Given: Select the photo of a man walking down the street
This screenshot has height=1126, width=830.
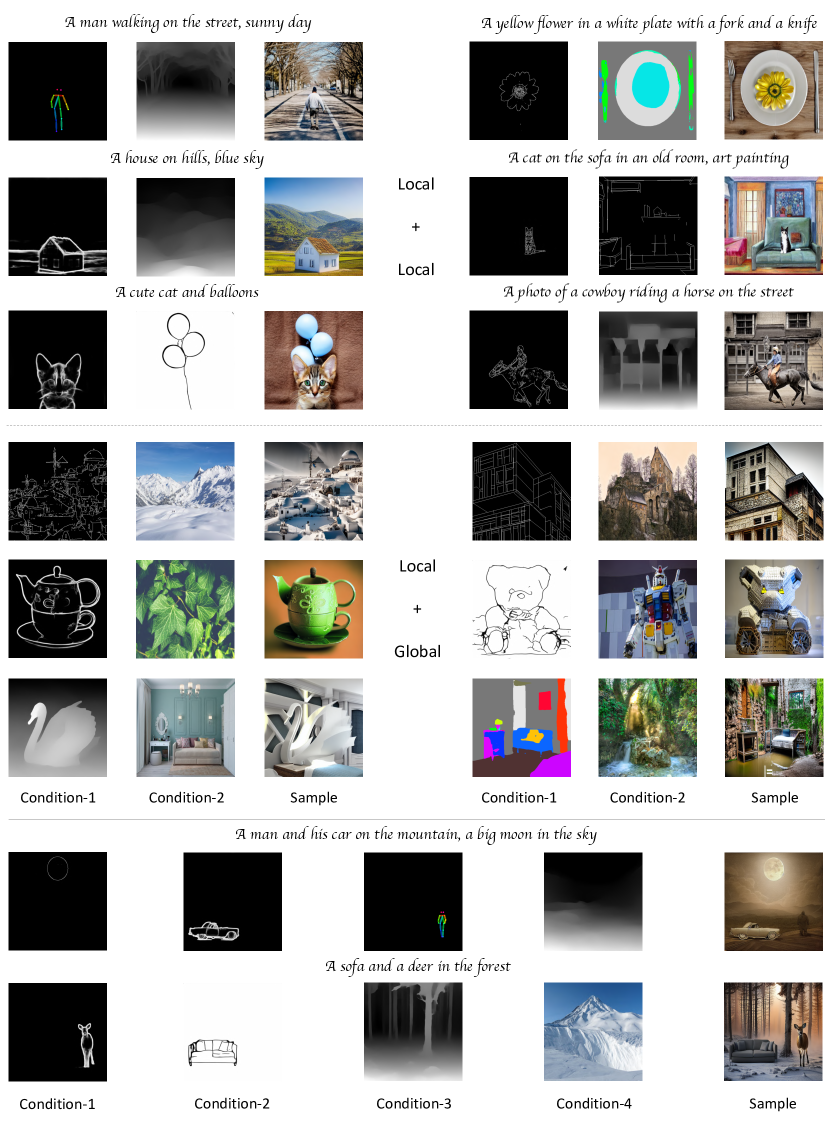Looking at the screenshot, I should [x=313, y=91].
